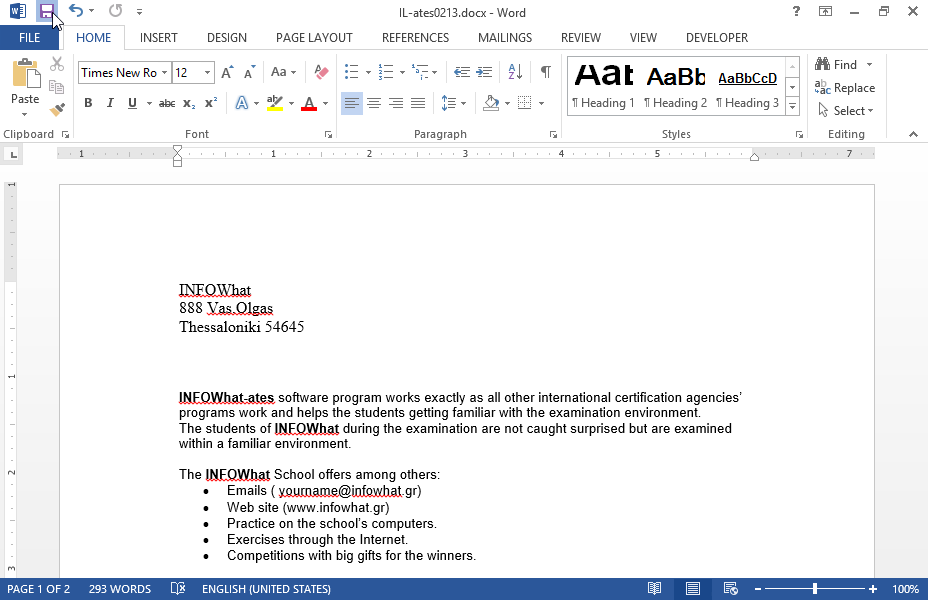Screen dimensions: 928x600
Task: Open the Paste clipboard icon
Action: click(x=25, y=75)
